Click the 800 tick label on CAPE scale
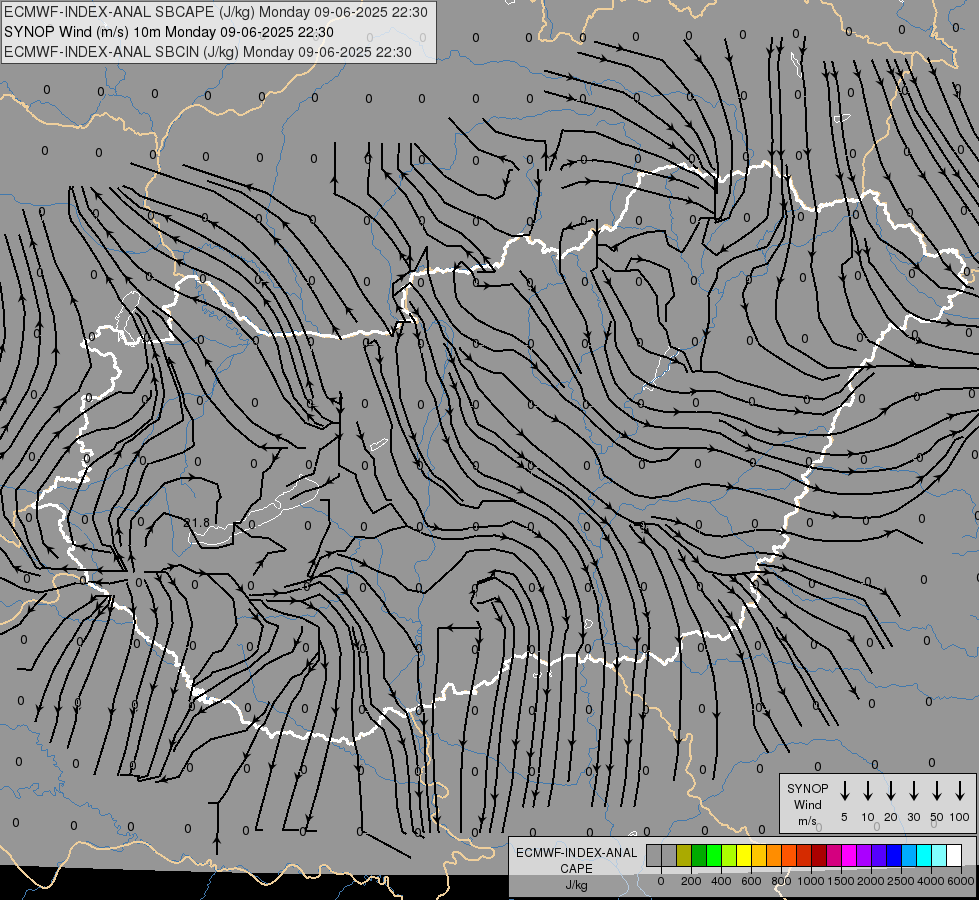This screenshot has height=900, width=979. [x=781, y=881]
